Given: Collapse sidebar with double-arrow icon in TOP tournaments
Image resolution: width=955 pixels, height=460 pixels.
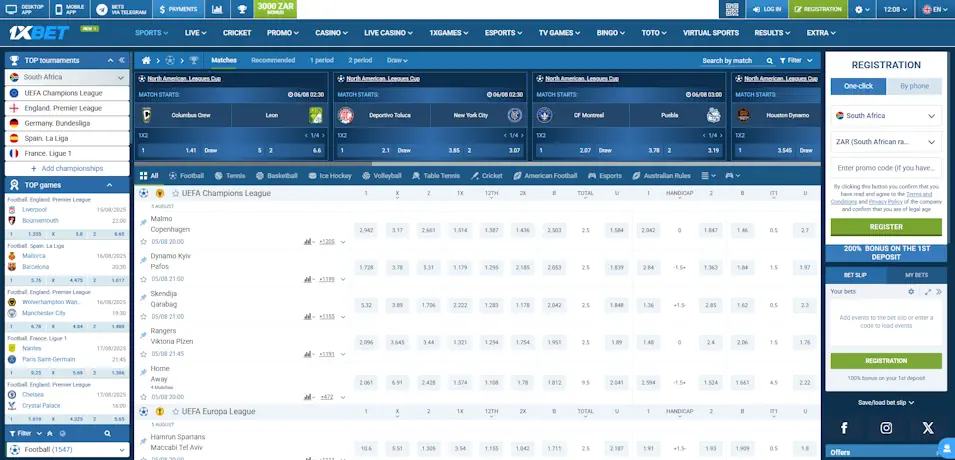Looking at the screenshot, I should (122, 60).
